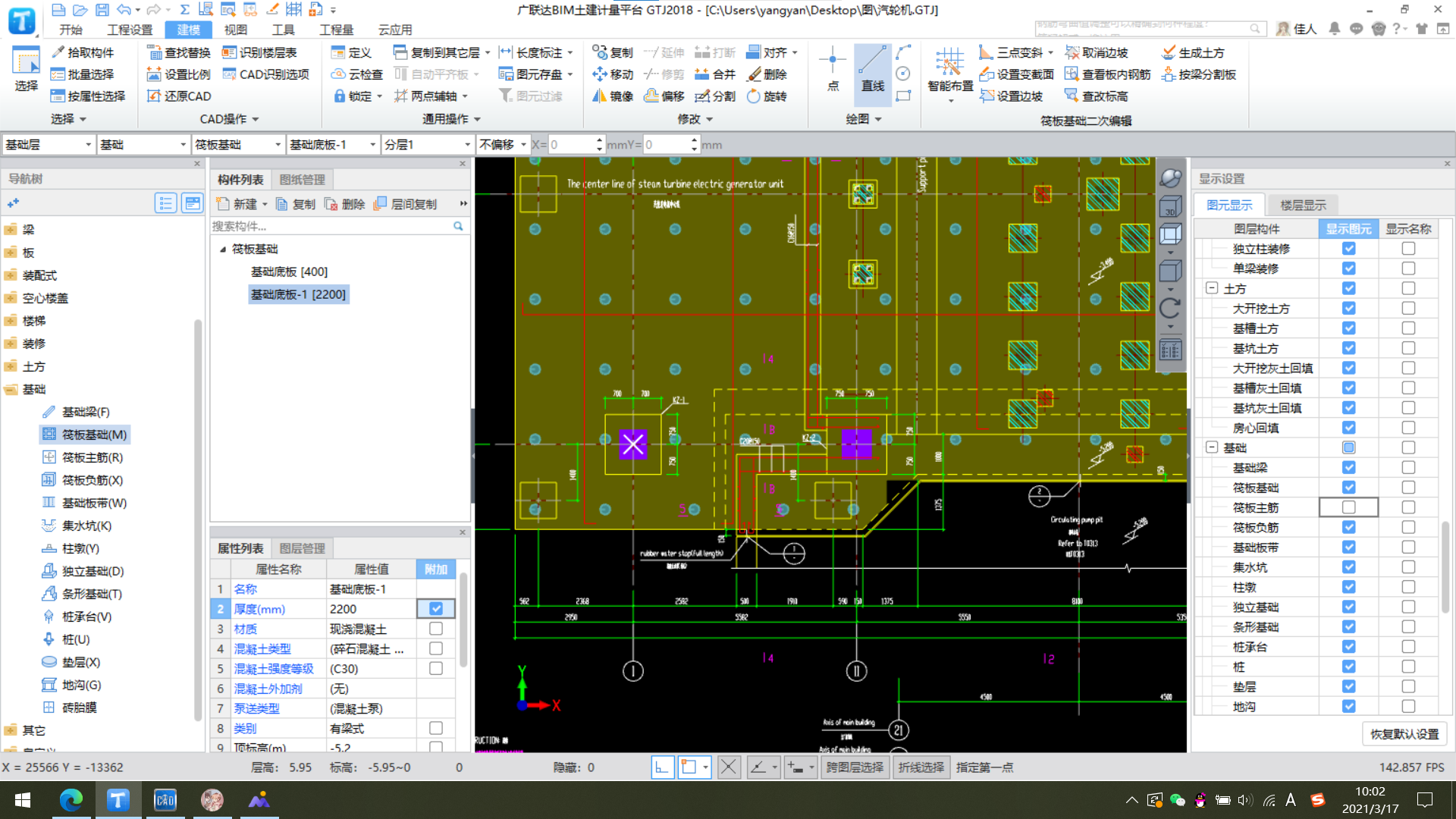This screenshot has width=1456, height=819.
Task: Check the 附加 box for 混凝土类型
Action: [x=436, y=648]
